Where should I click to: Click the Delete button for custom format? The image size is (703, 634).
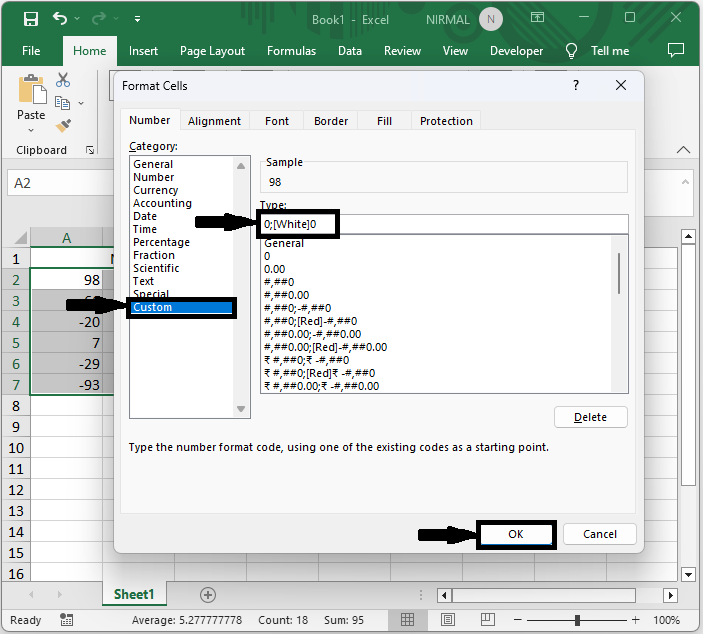tap(590, 417)
